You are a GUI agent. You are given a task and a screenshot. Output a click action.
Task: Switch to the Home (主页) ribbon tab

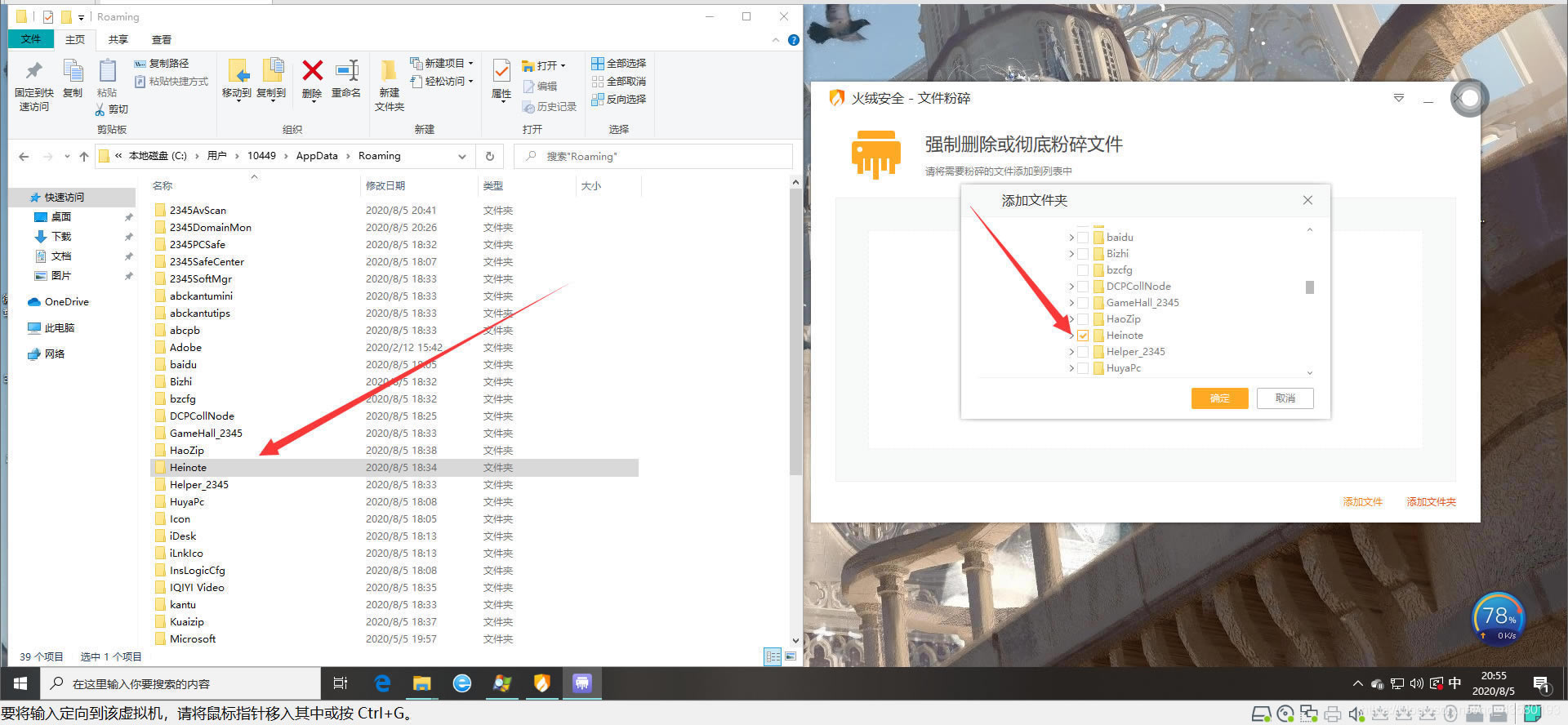pyautogui.click(x=75, y=39)
